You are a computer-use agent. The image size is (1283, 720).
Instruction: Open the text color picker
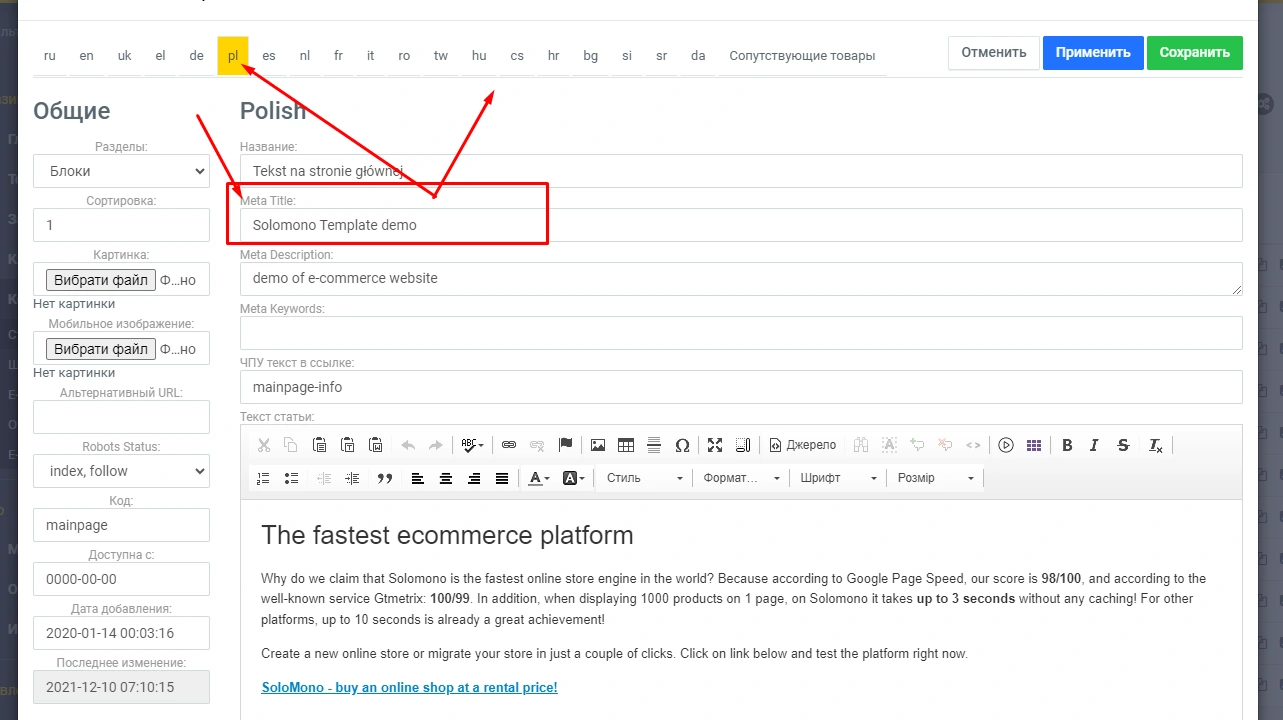538,478
